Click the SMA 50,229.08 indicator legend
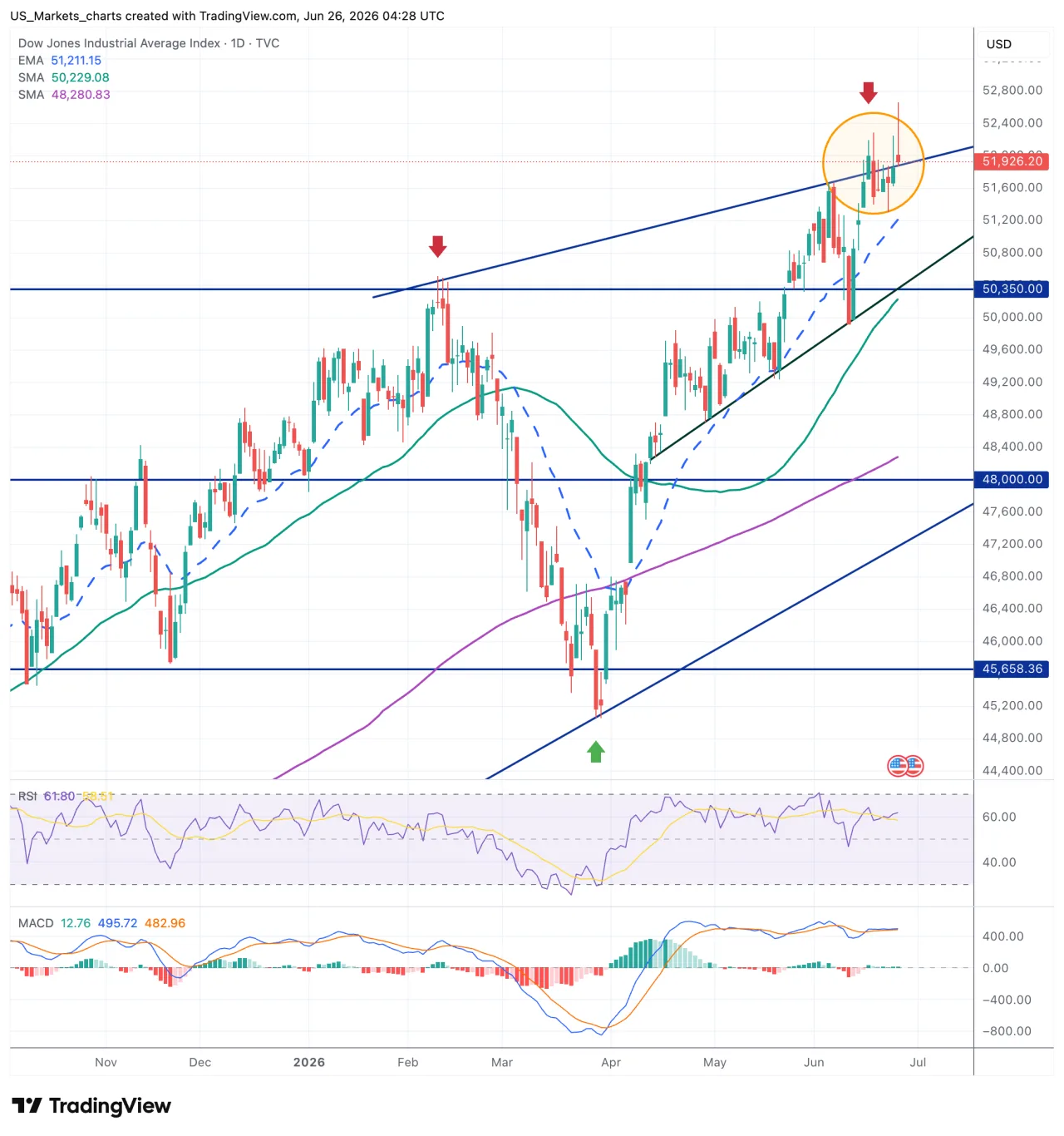Viewport: 1064px width, 1136px height. coord(64,77)
